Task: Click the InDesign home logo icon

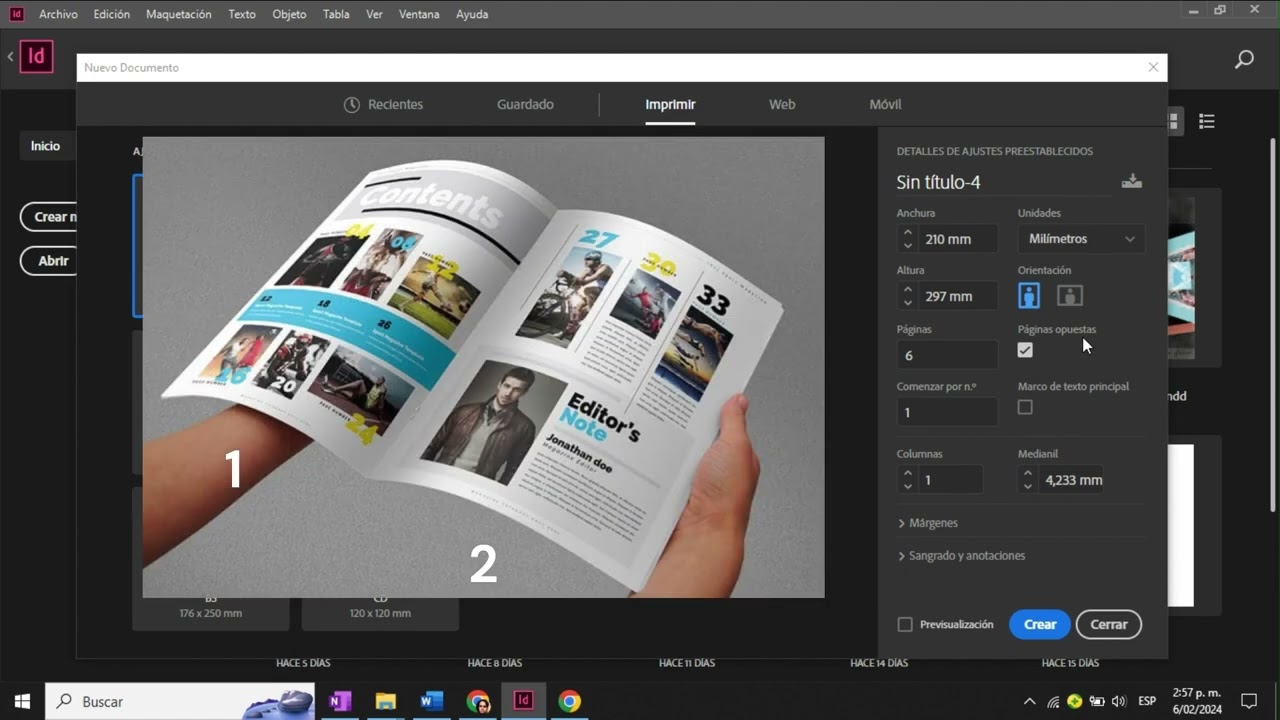Action: [36, 56]
